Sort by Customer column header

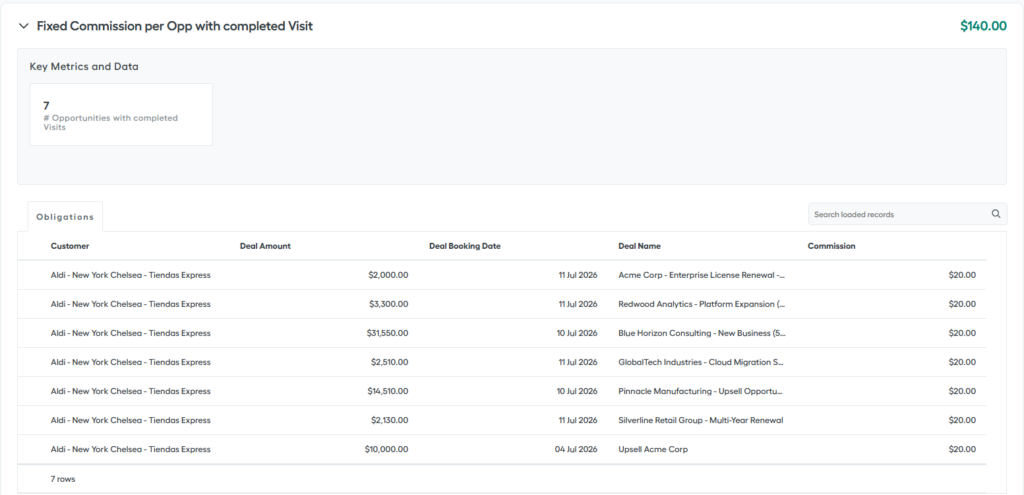[x=70, y=246]
